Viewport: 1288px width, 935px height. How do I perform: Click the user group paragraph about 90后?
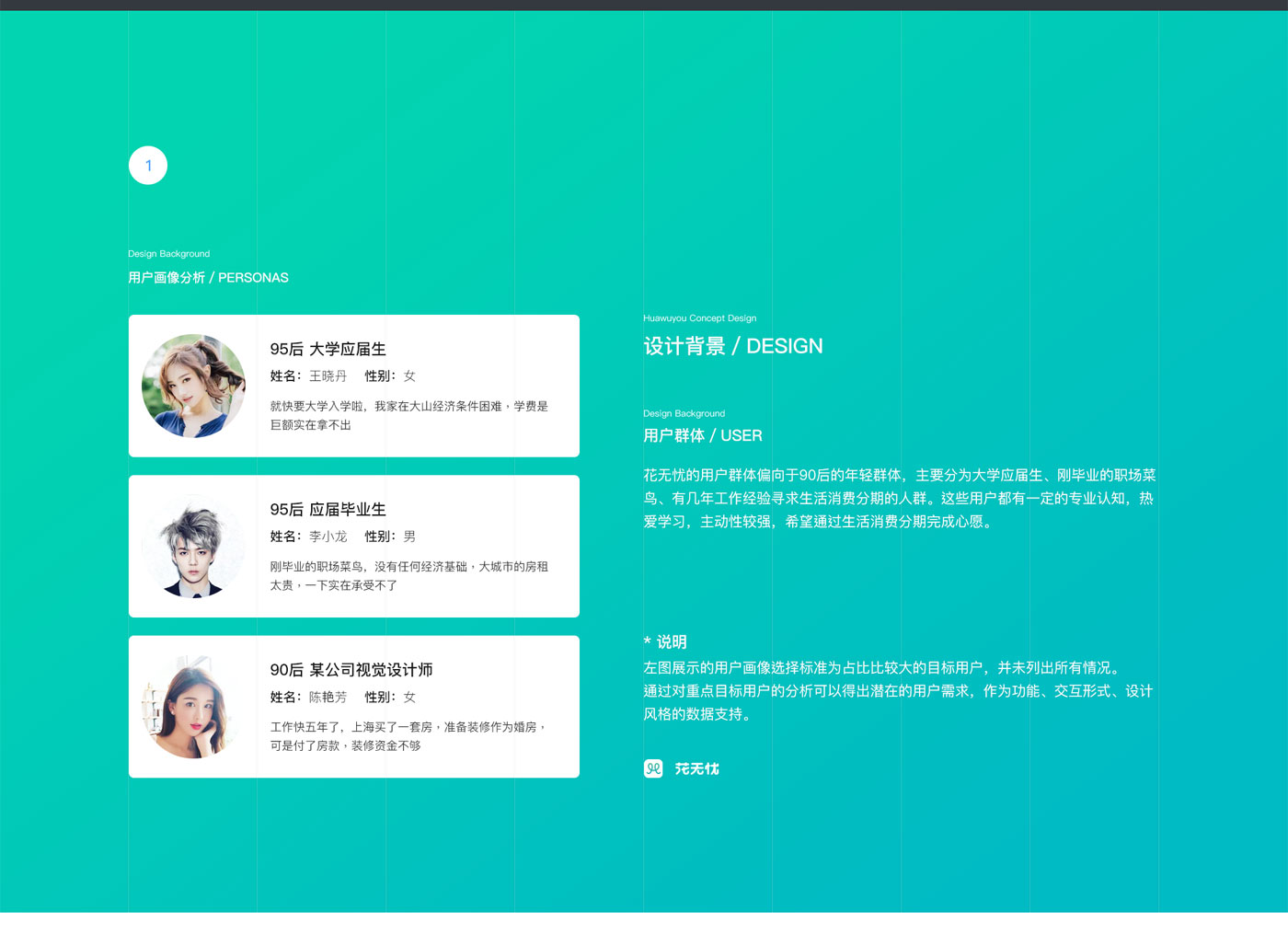[x=898, y=498]
